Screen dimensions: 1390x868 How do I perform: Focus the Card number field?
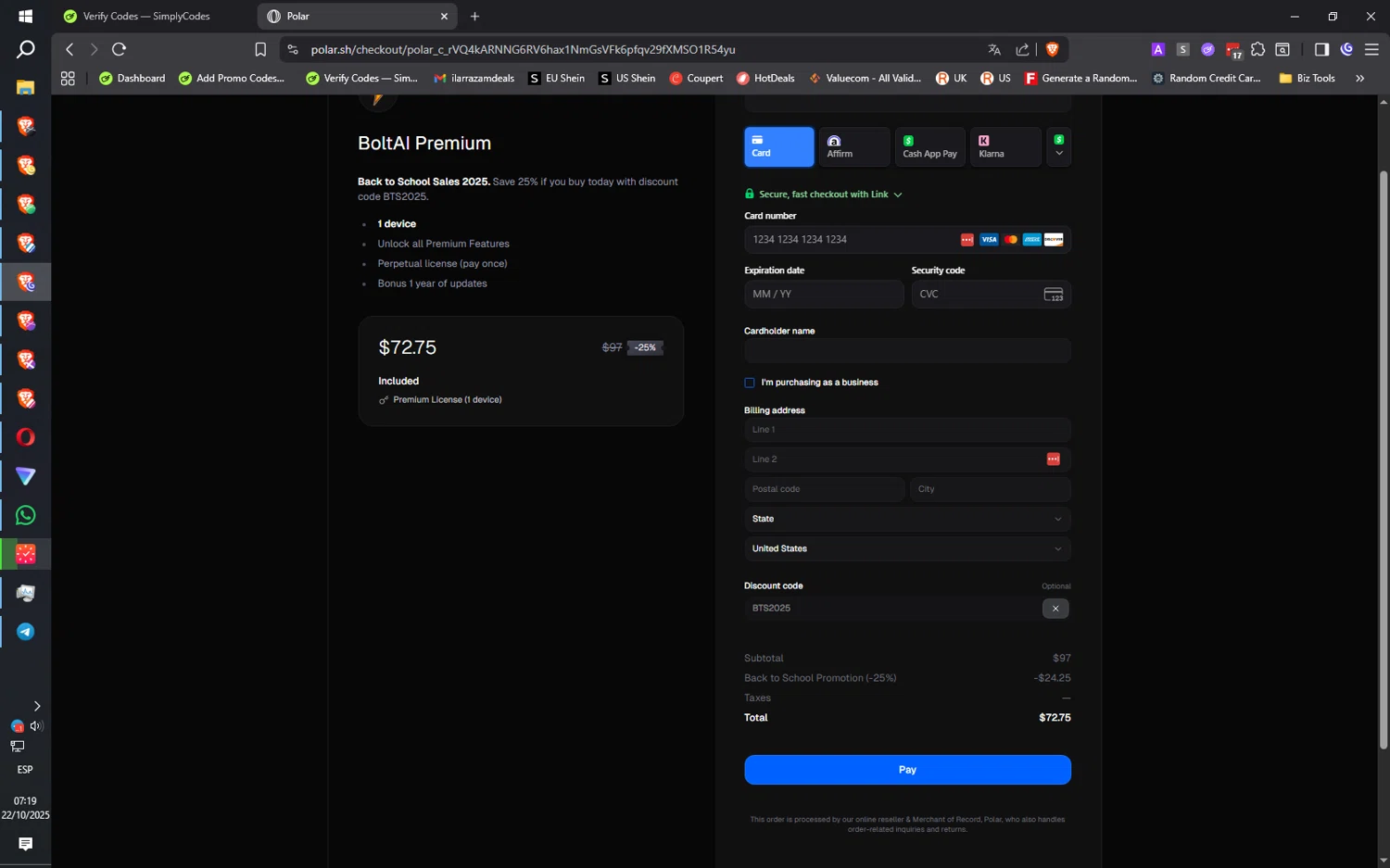coord(907,240)
